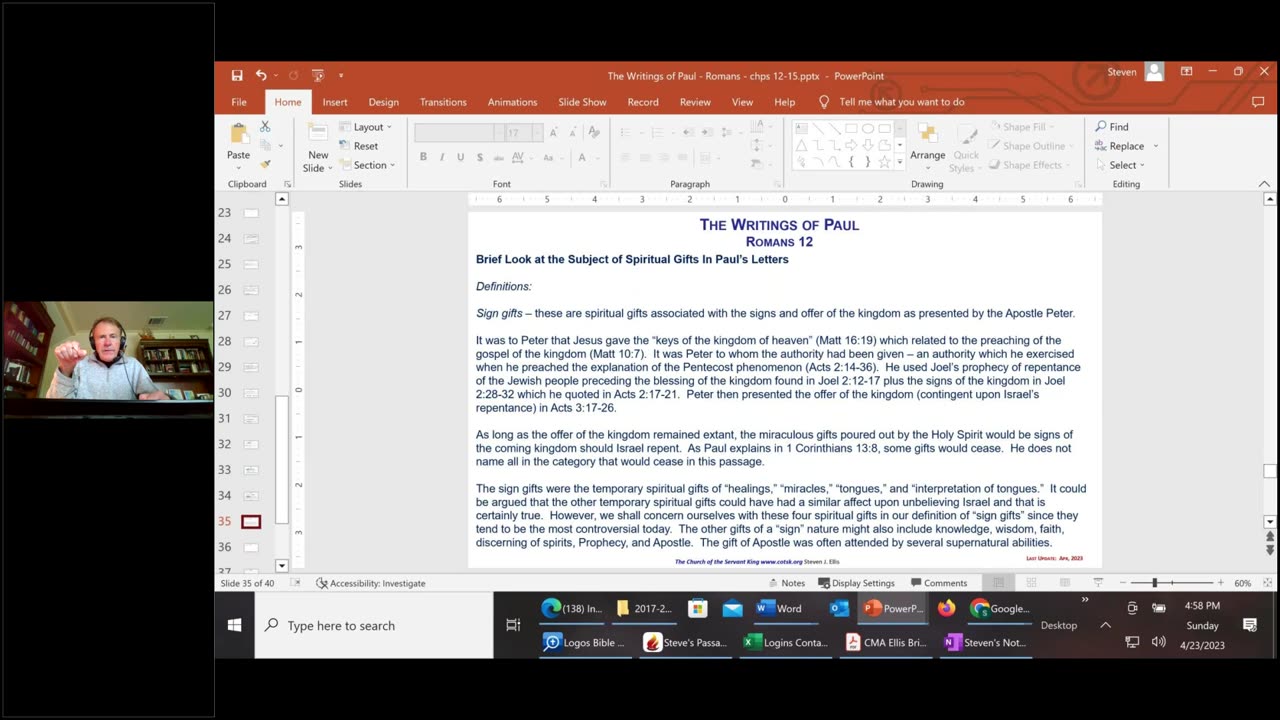Select slide 36 thumbnail

pos(251,547)
